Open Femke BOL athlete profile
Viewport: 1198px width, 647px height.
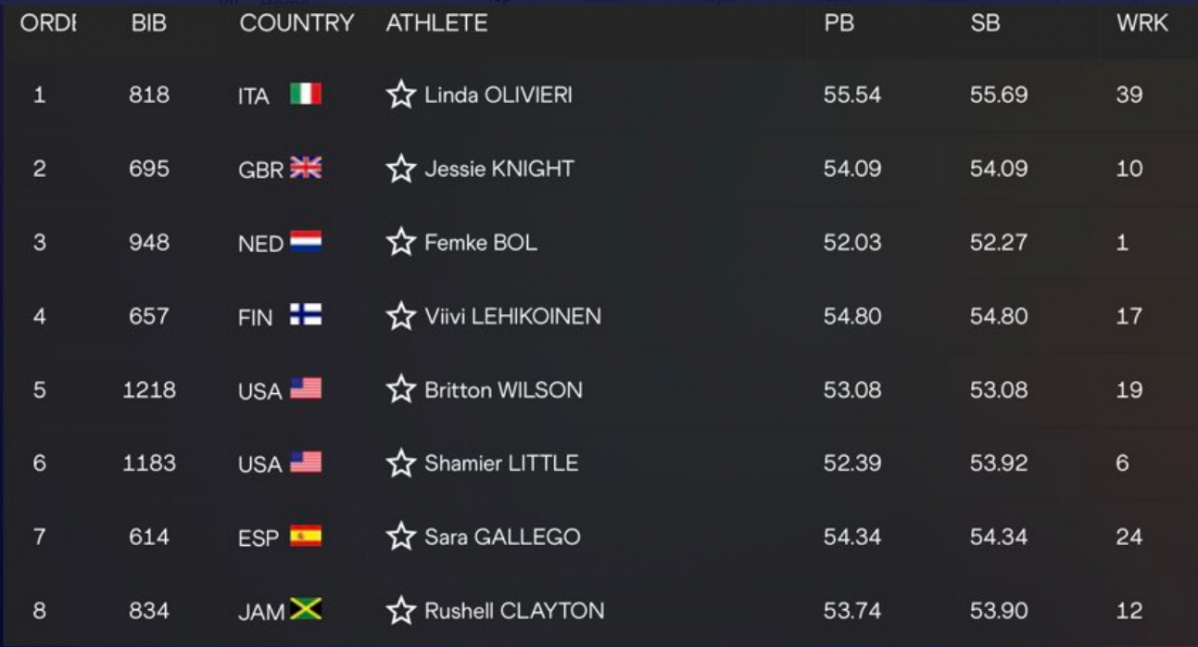[481, 242]
